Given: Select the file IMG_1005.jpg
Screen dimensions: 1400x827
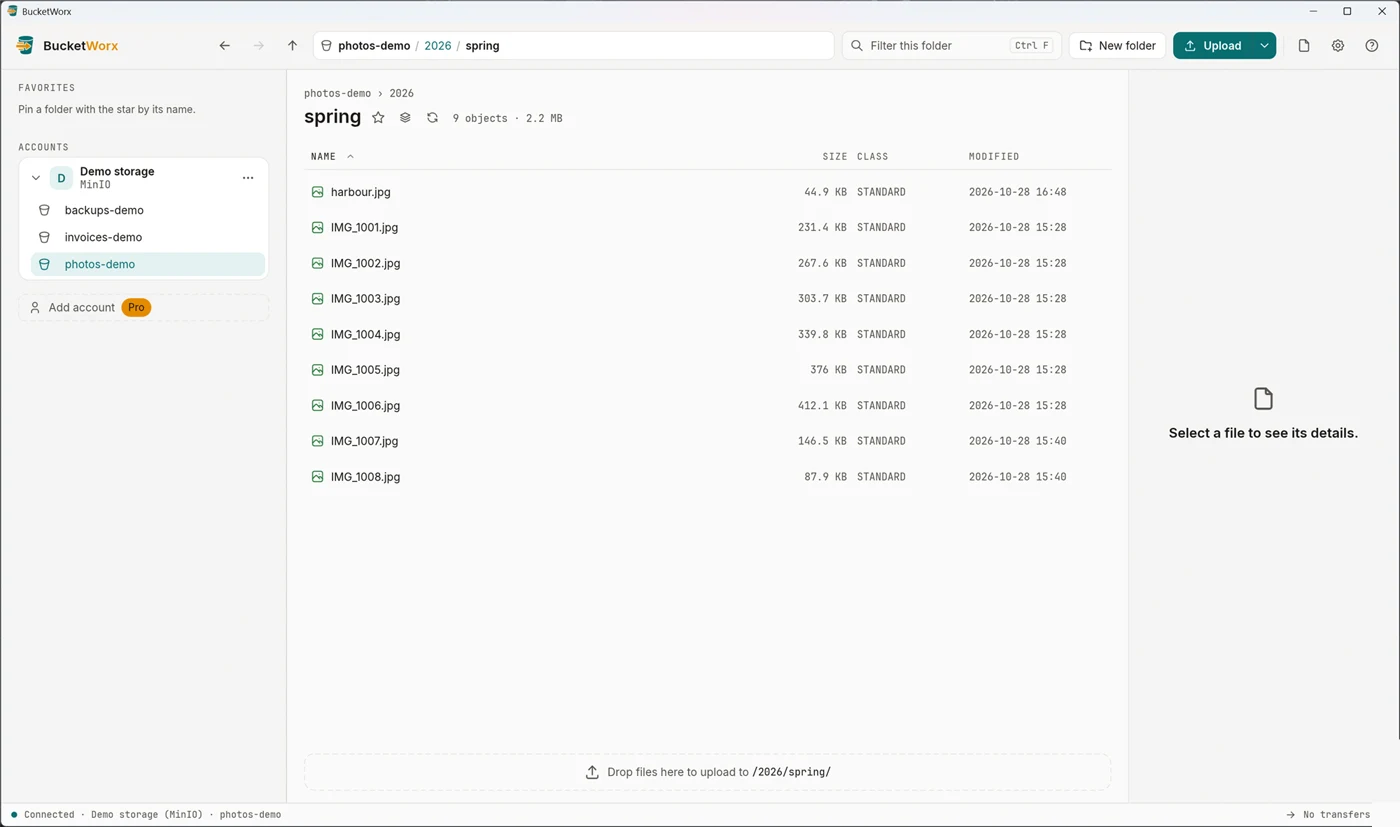Looking at the screenshot, I should coord(708,370).
